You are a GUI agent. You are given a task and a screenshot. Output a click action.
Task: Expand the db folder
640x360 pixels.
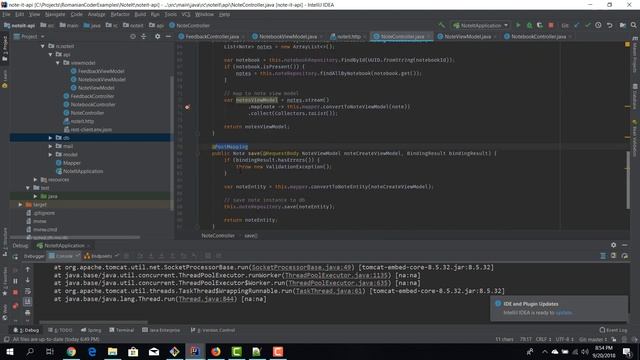[x=50, y=138]
